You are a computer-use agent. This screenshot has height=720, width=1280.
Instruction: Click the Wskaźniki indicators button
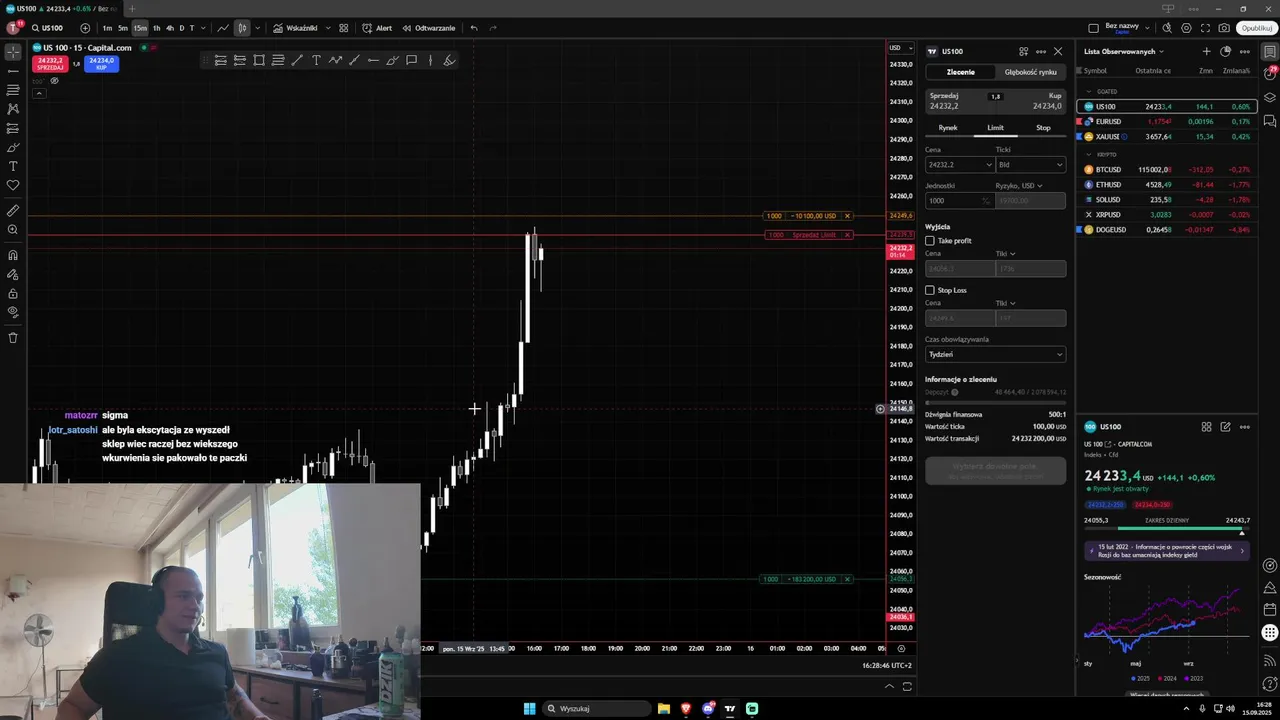[295, 28]
